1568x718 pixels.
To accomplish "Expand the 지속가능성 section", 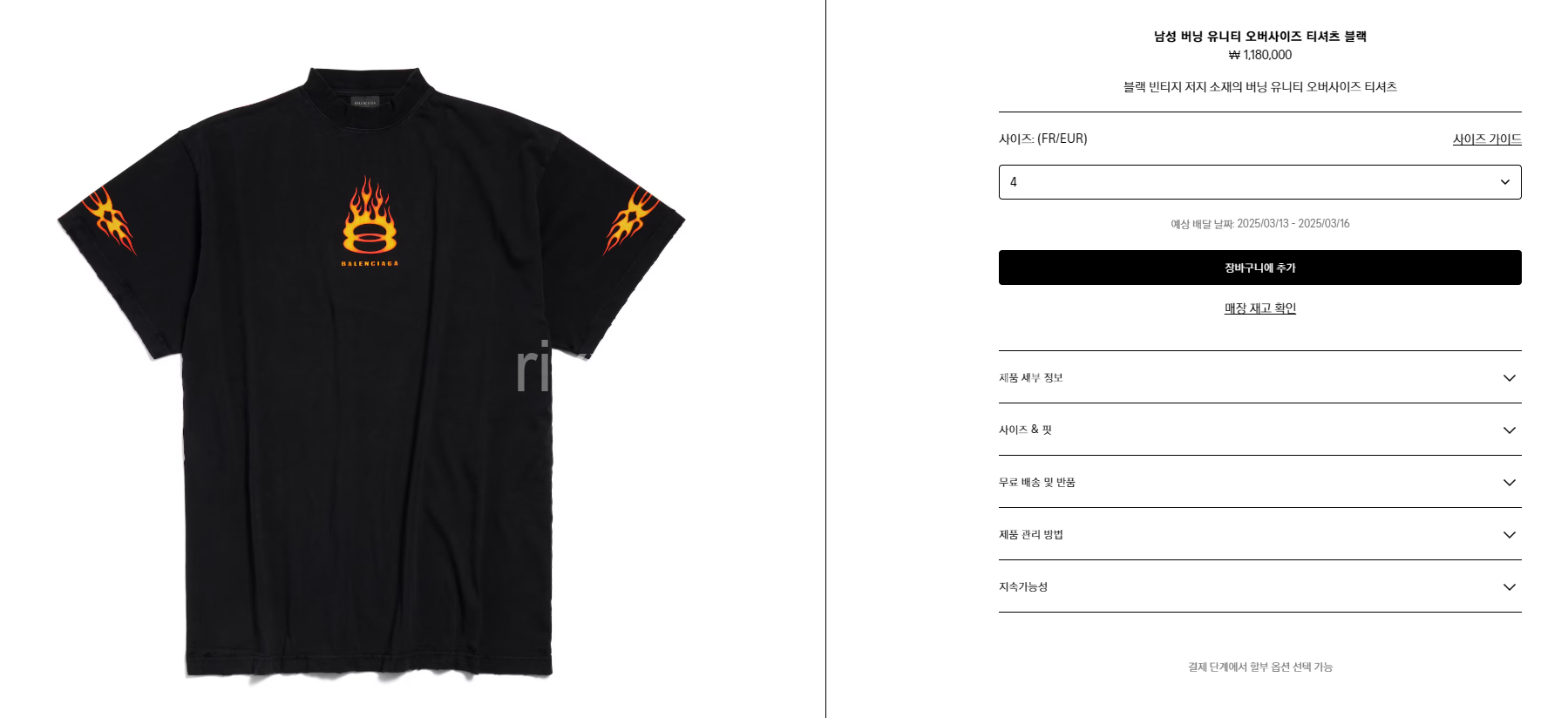I will click(1259, 586).
